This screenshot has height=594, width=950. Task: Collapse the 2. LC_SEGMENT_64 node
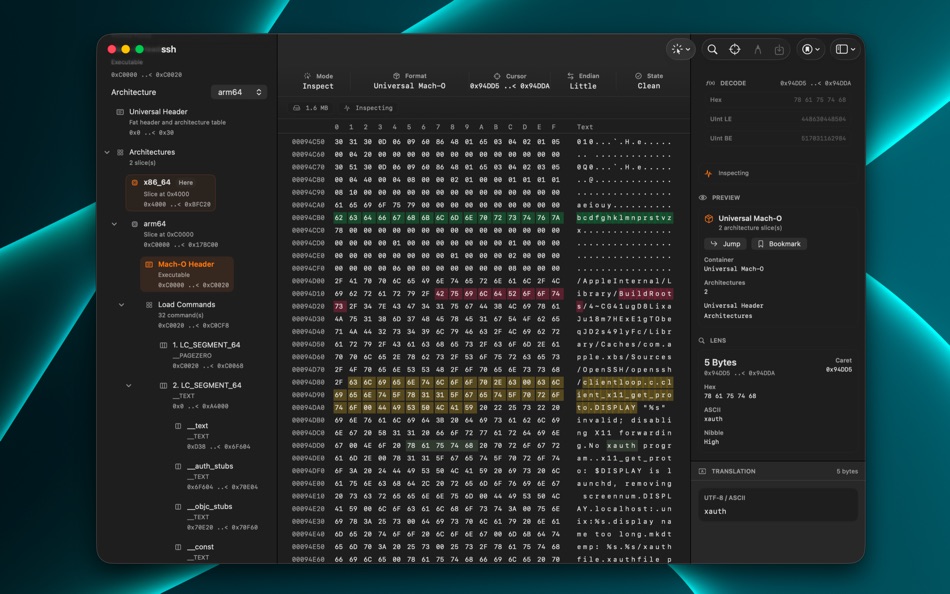pos(129,385)
